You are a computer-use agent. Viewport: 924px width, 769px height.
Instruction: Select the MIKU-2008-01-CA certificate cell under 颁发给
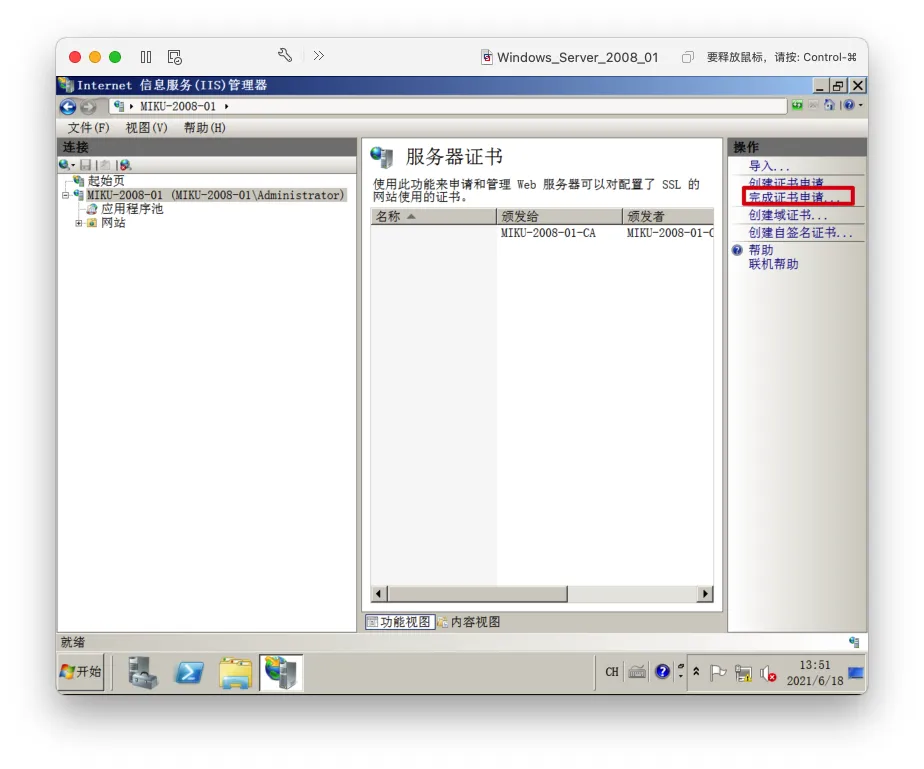(548, 233)
